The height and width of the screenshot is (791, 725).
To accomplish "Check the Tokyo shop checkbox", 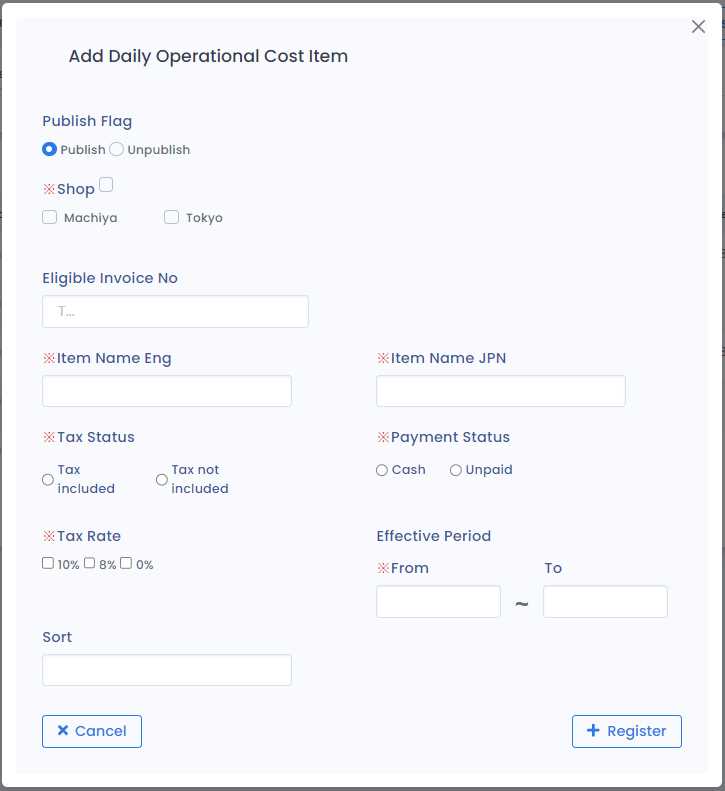I will [x=171, y=217].
